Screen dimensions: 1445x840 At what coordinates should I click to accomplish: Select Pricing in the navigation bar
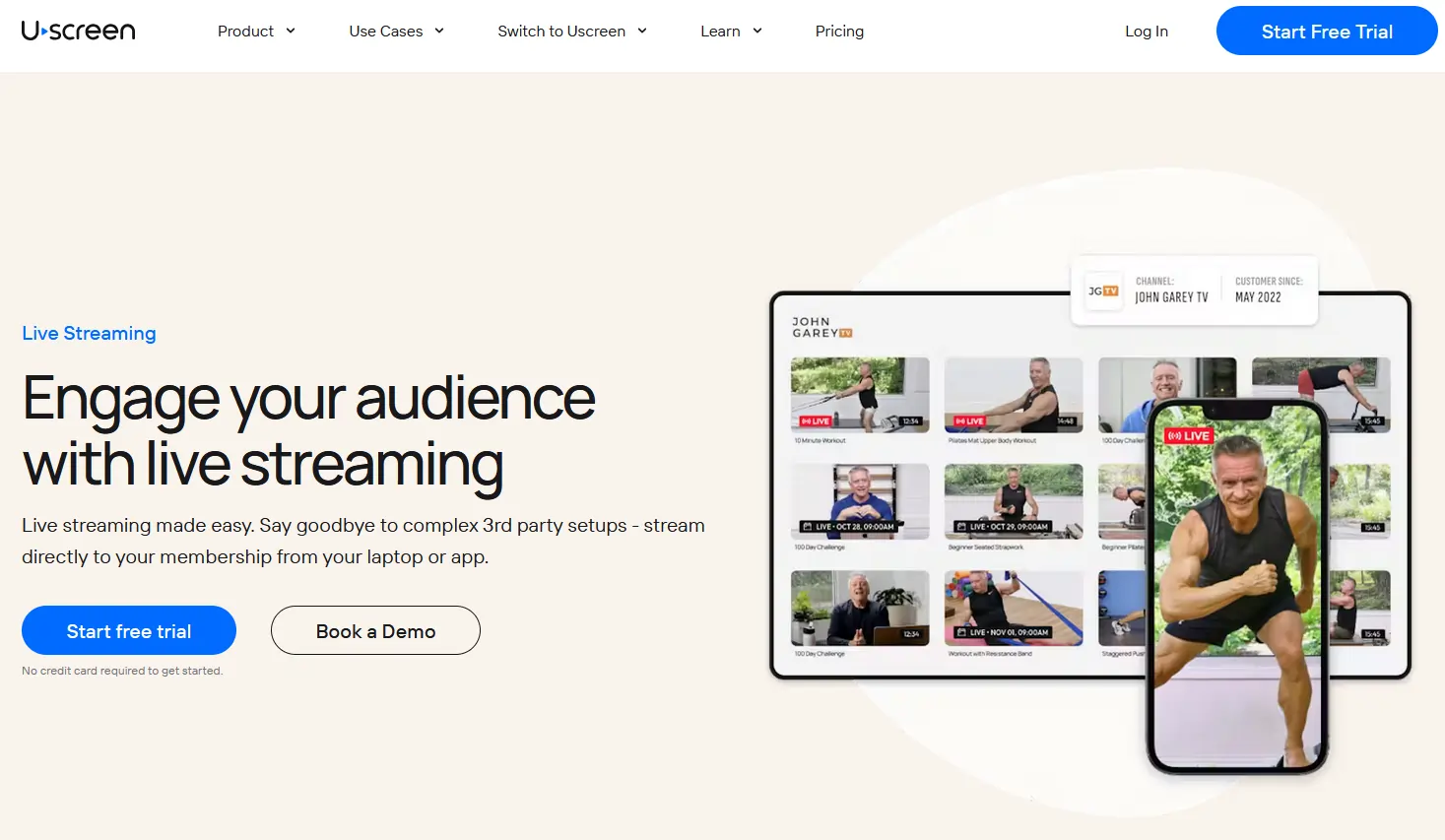838,31
